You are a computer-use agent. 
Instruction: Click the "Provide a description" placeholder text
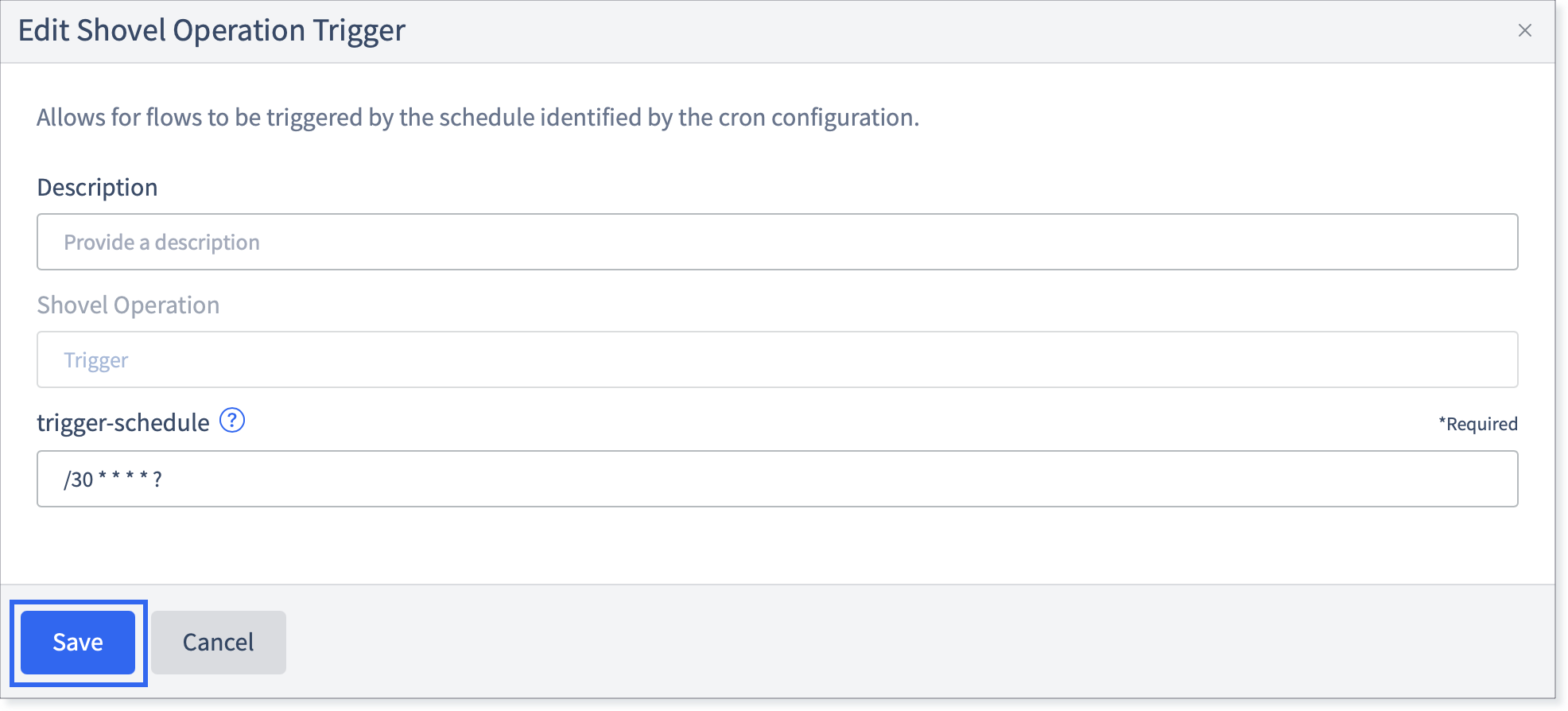[161, 242]
